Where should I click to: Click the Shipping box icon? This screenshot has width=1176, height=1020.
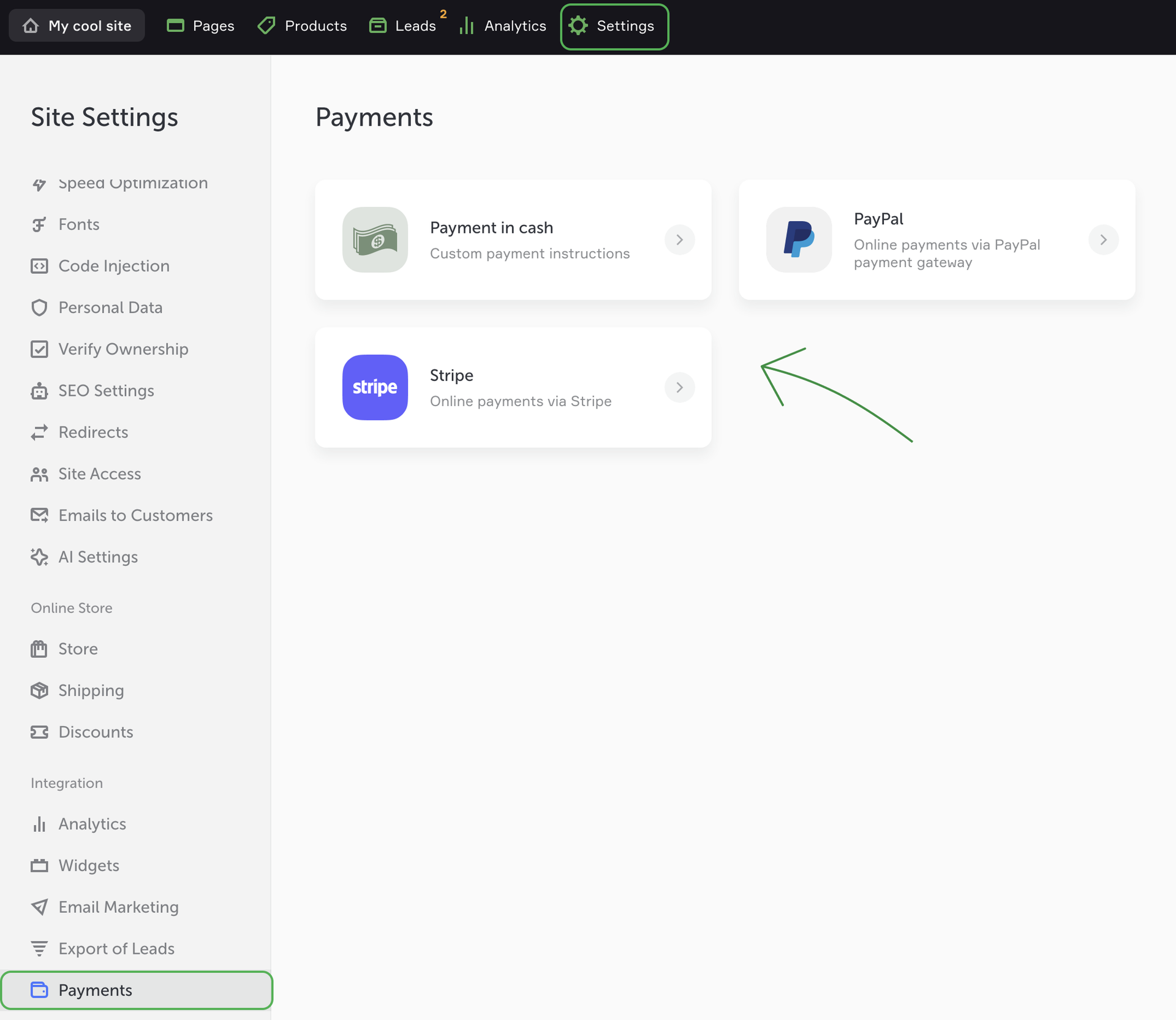coord(39,690)
